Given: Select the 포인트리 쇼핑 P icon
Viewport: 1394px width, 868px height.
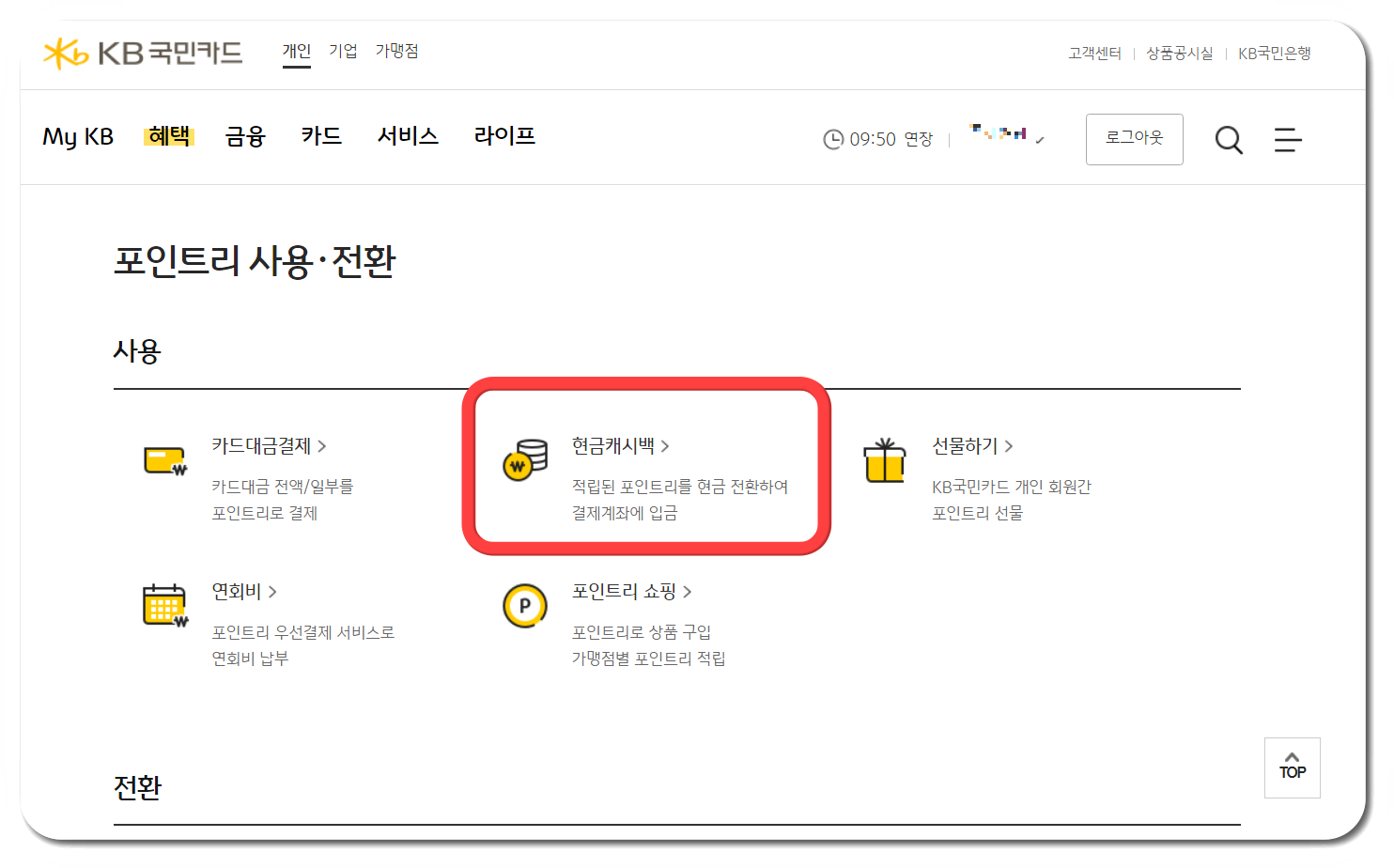Looking at the screenshot, I should tap(525, 606).
